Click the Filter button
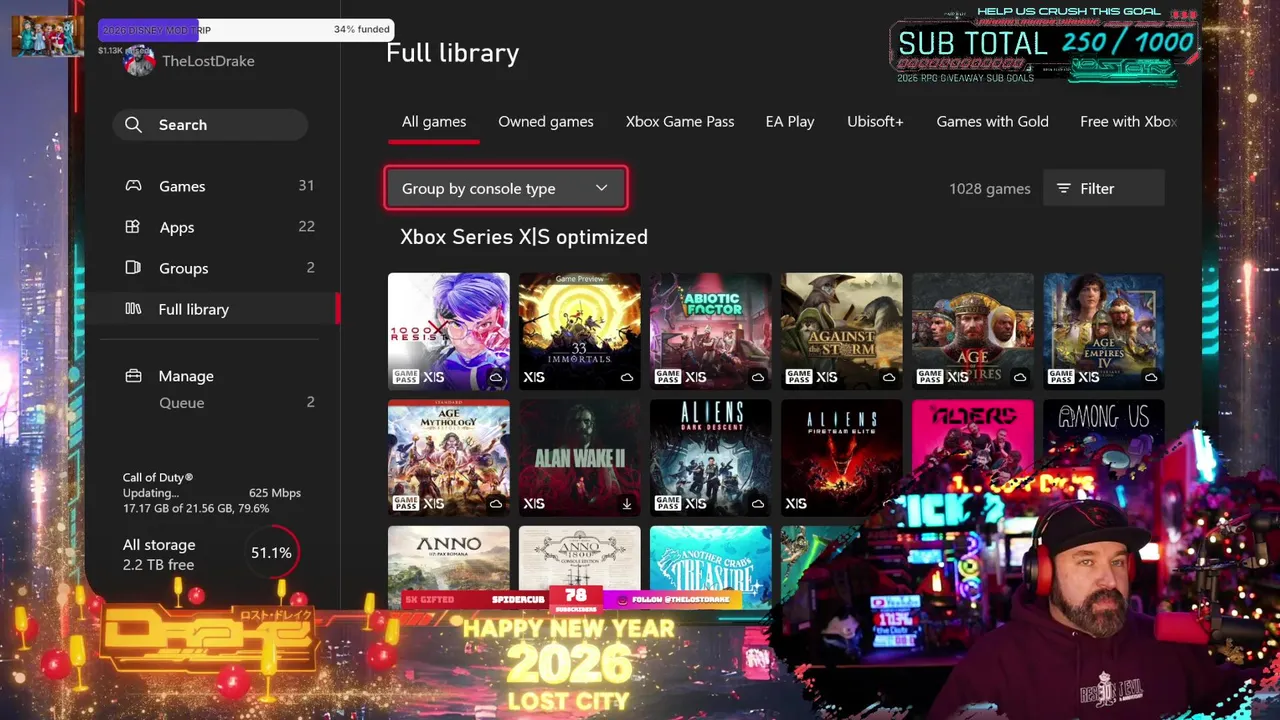 pos(1104,188)
